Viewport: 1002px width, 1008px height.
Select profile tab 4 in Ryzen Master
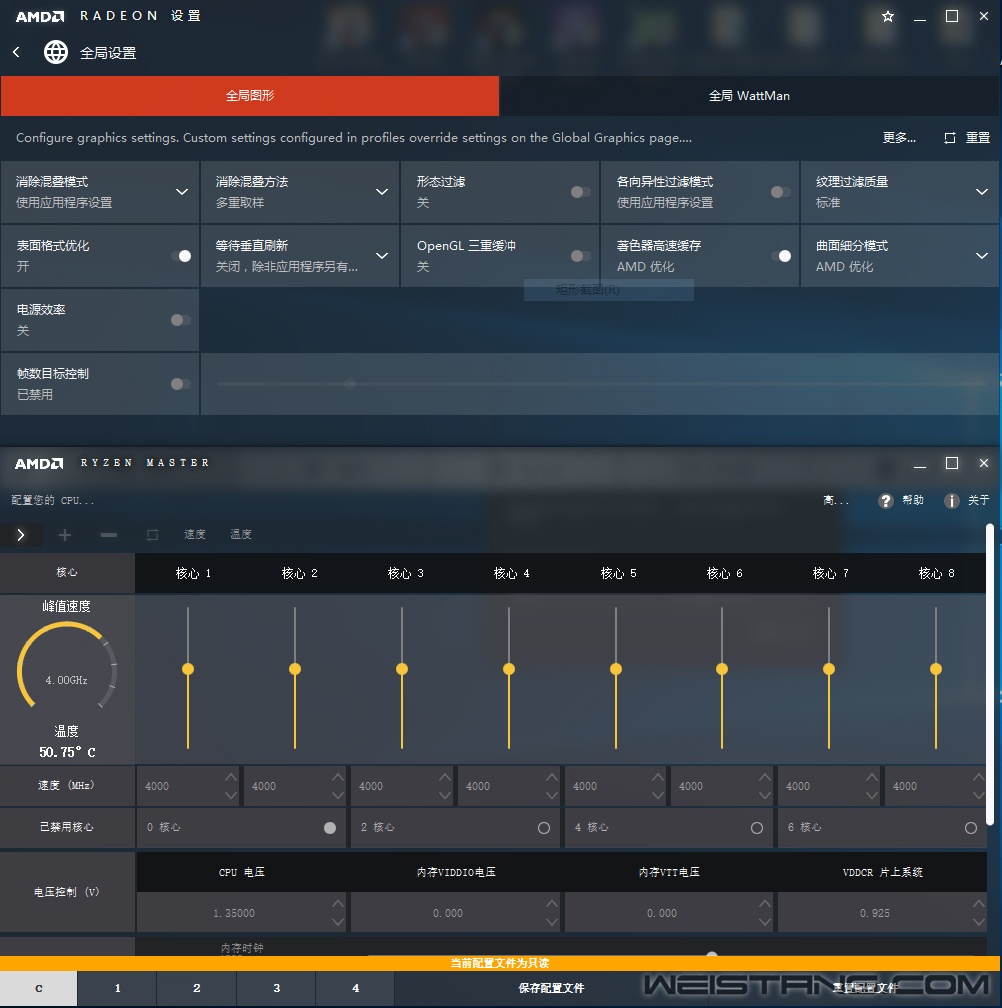pos(355,989)
